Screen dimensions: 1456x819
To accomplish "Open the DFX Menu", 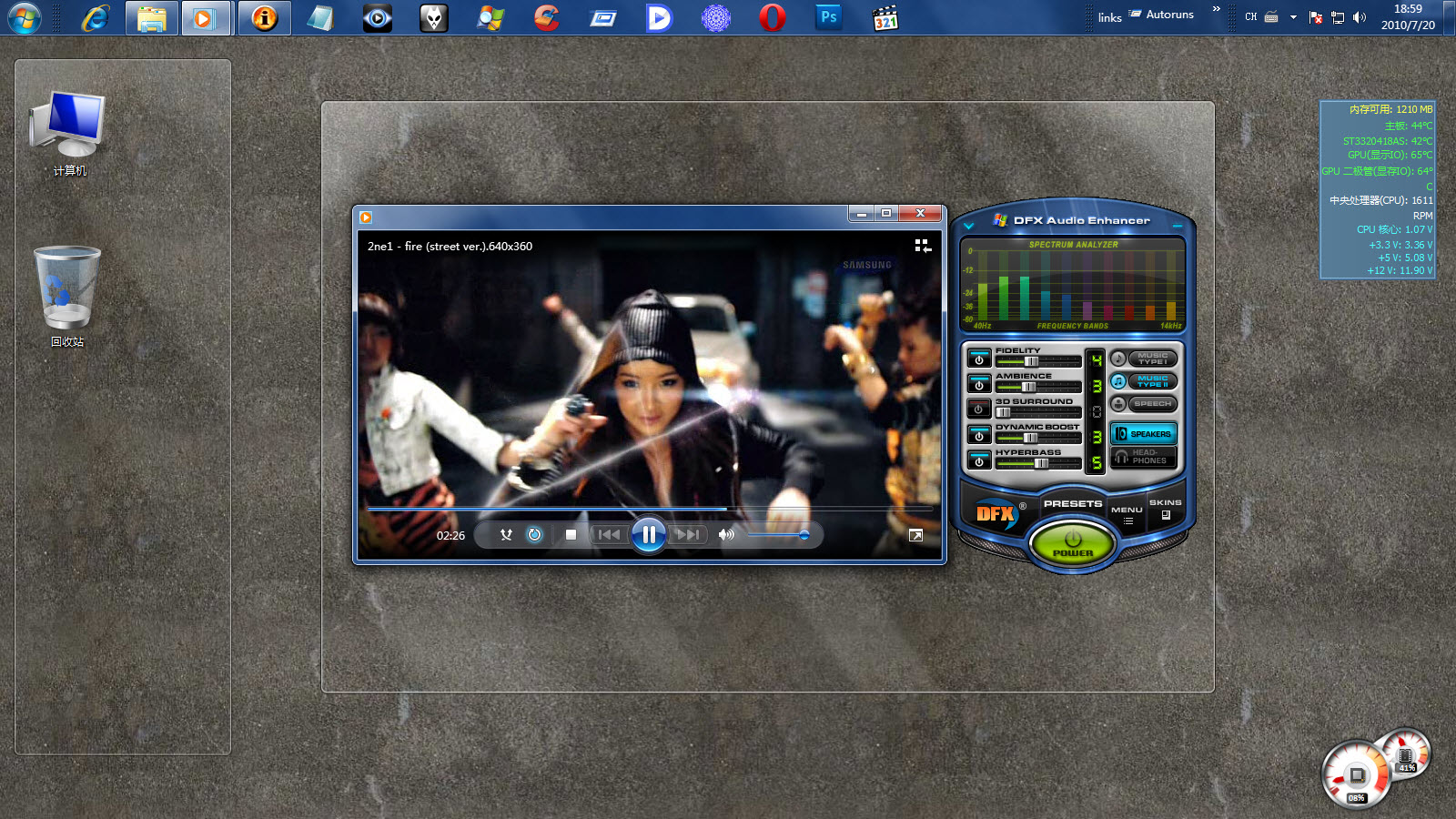I will [1127, 515].
